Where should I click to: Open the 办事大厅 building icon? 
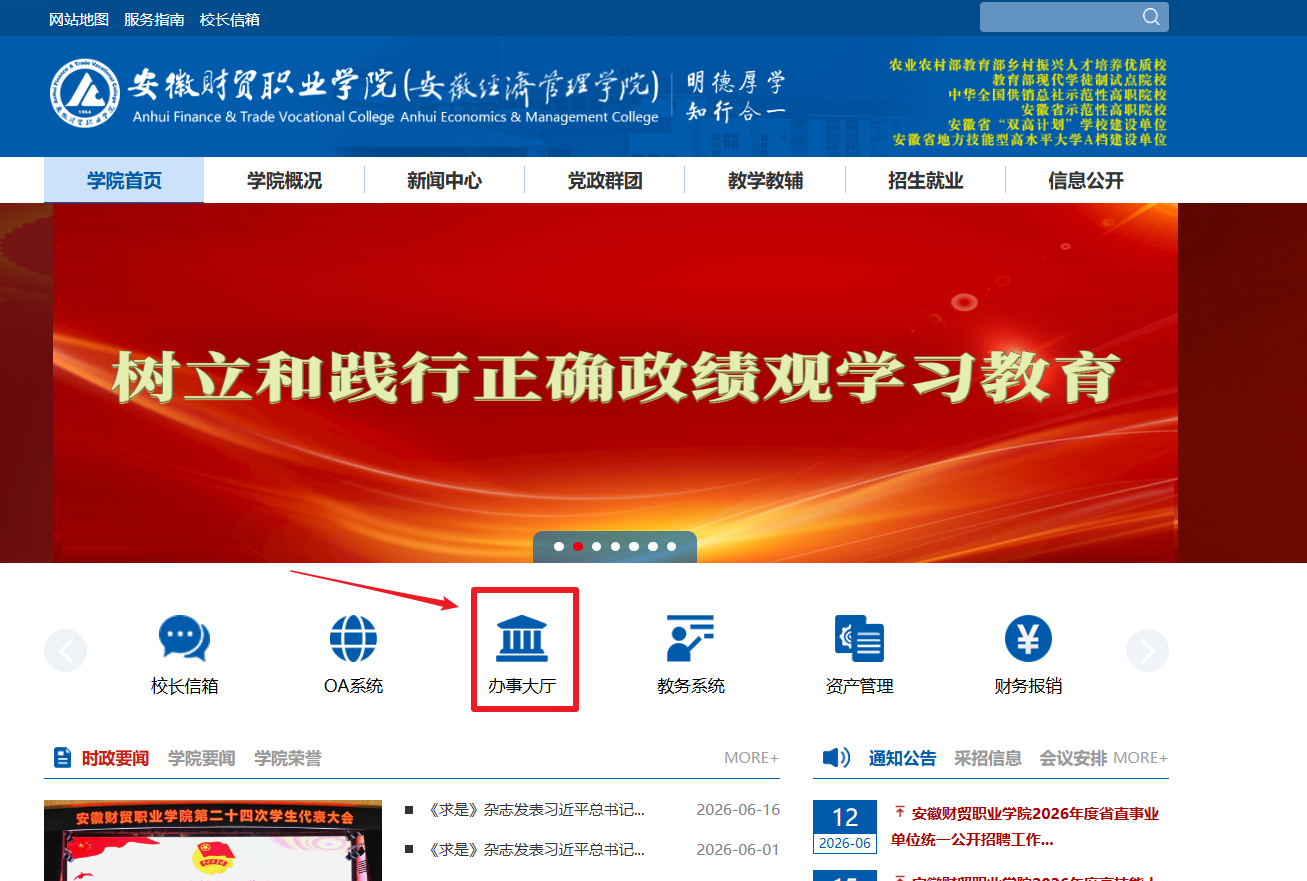click(x=522, y=638)
